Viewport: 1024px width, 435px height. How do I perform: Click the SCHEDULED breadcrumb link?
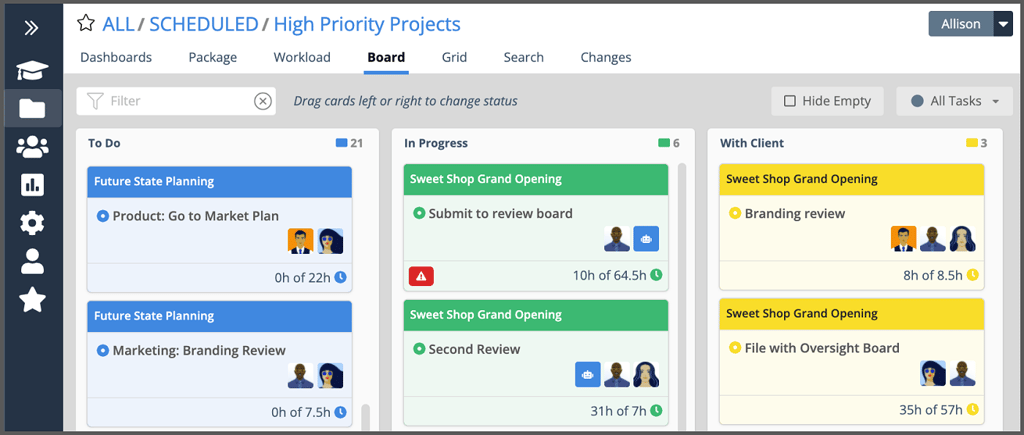pyautogui.click(x=204, y=24)
